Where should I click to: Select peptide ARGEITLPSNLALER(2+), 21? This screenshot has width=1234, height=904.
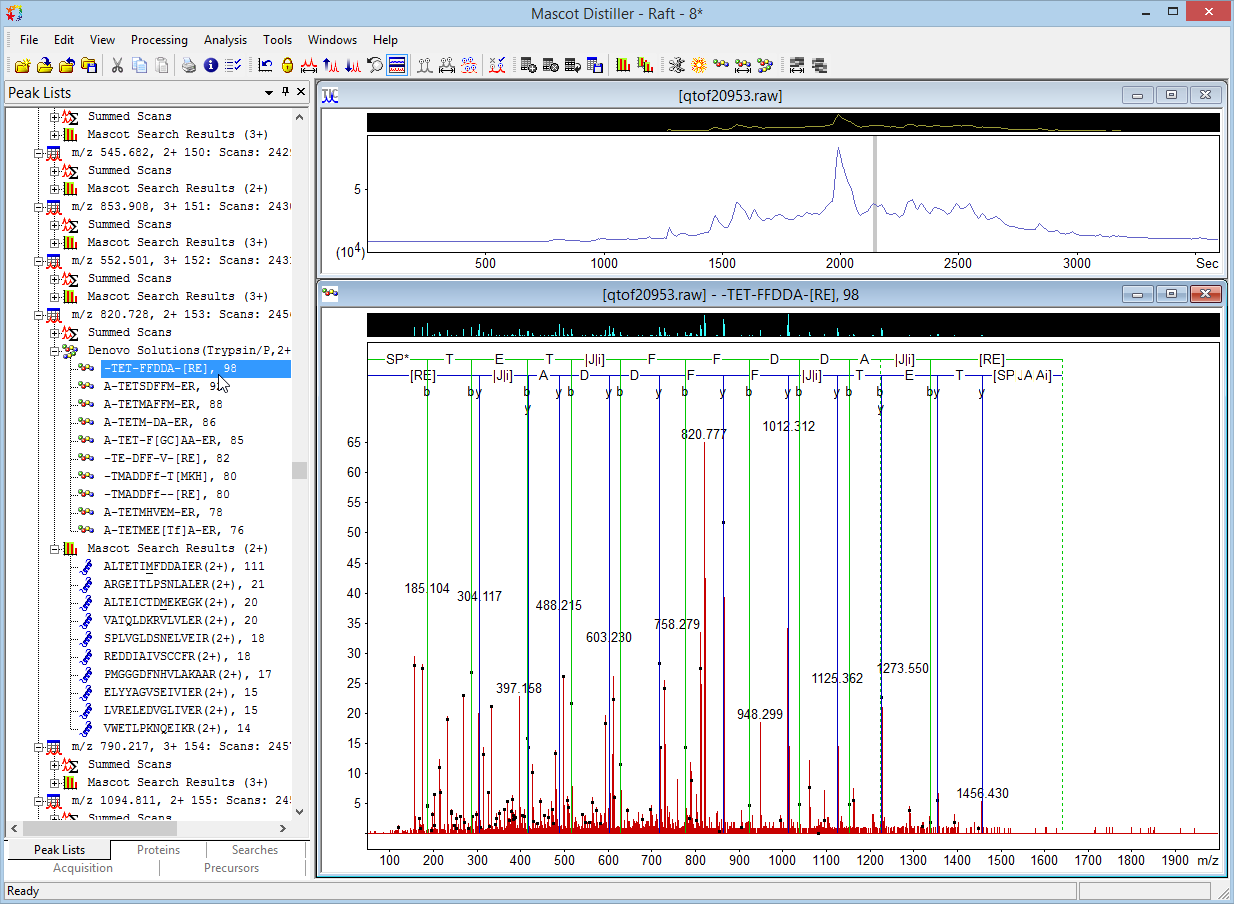click(x=184, y=584)
